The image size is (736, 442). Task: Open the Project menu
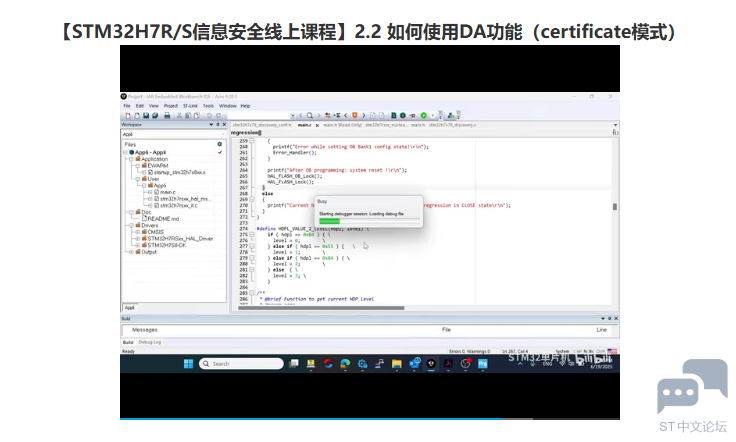tap(171, 106)
